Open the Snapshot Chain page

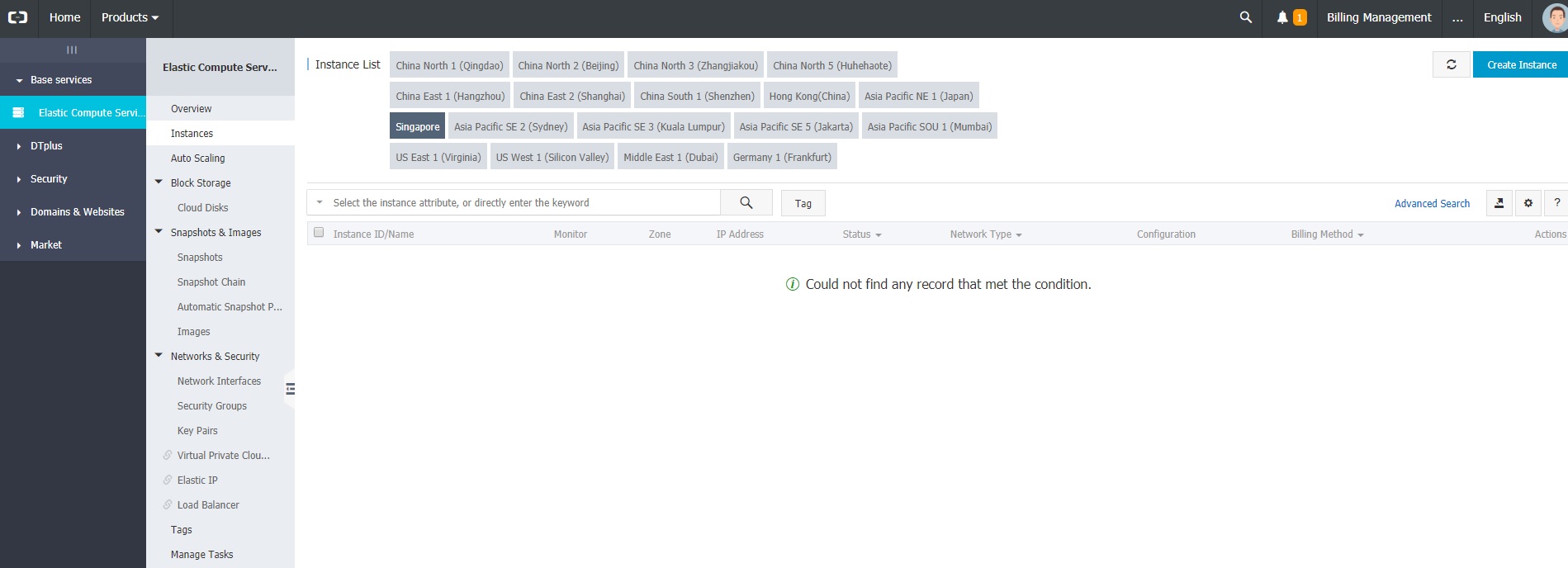click(211, 282)
